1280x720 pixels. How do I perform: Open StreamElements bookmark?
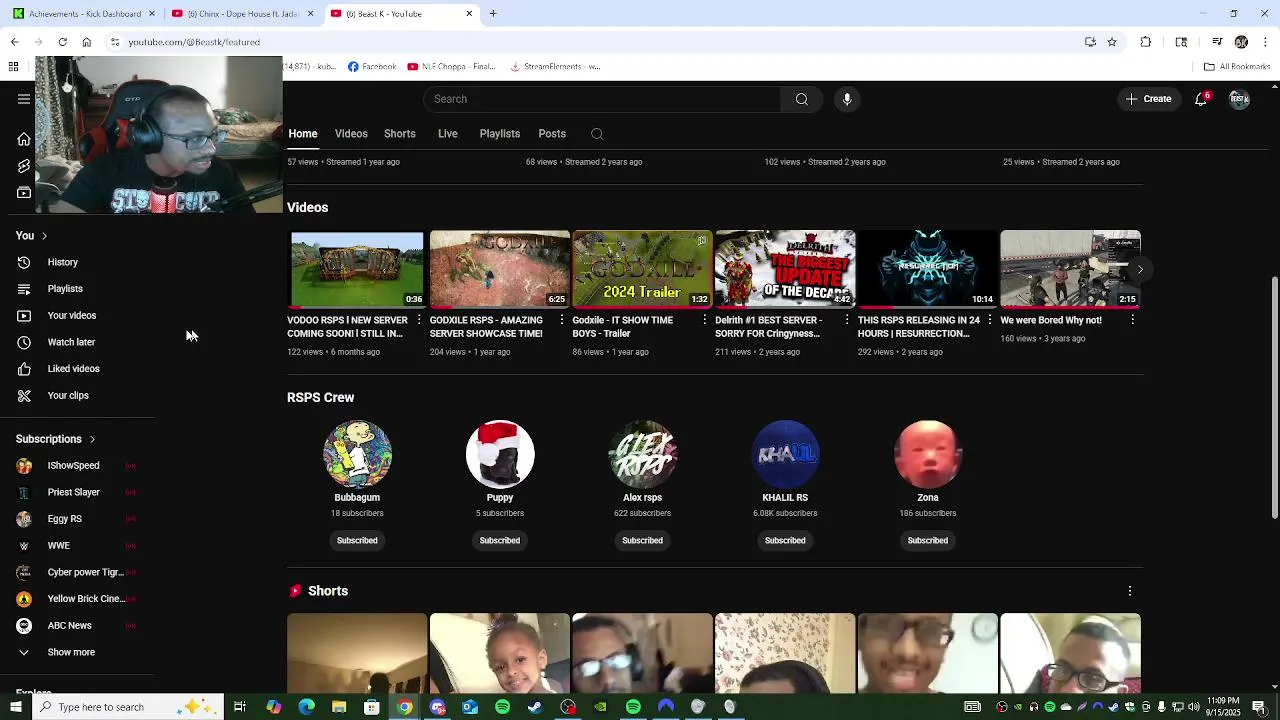pyautogui.click(x=555, y=67)
